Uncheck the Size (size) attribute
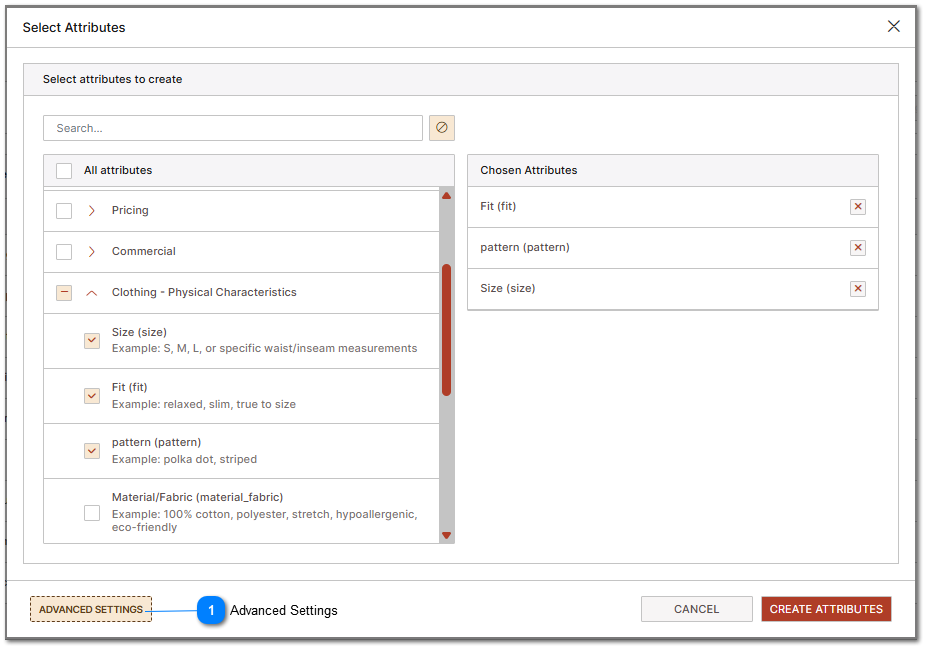Image resolution: width=926 pixels, height=649 pixels. pyautogui.click(x=92, y=340)
